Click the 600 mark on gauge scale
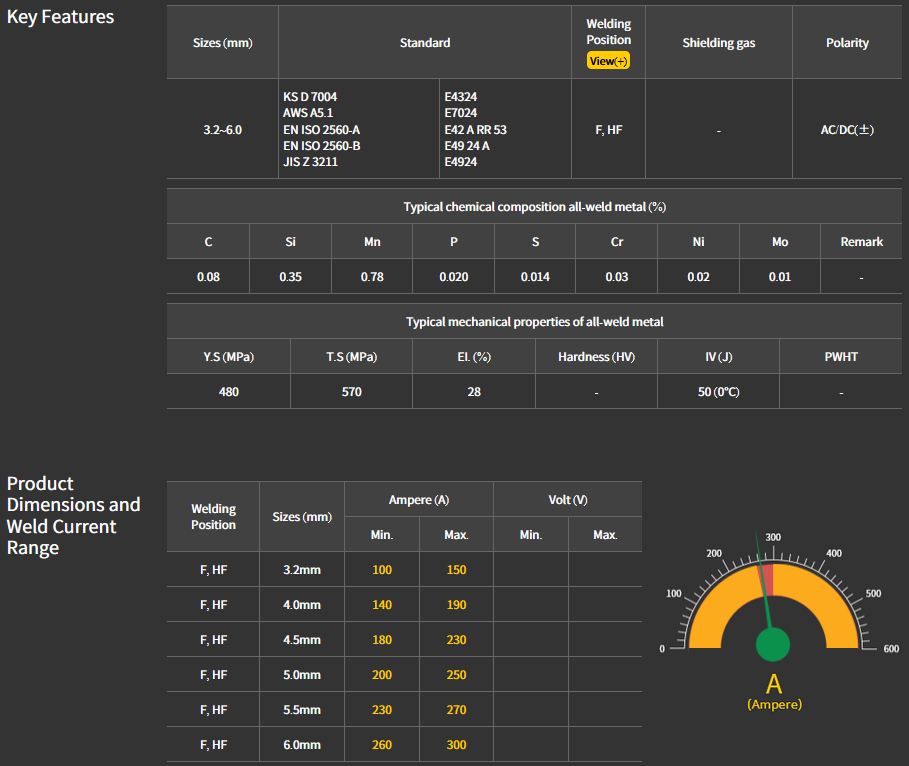This screenshot has width=909, height=766. click(x=891, y=649)
